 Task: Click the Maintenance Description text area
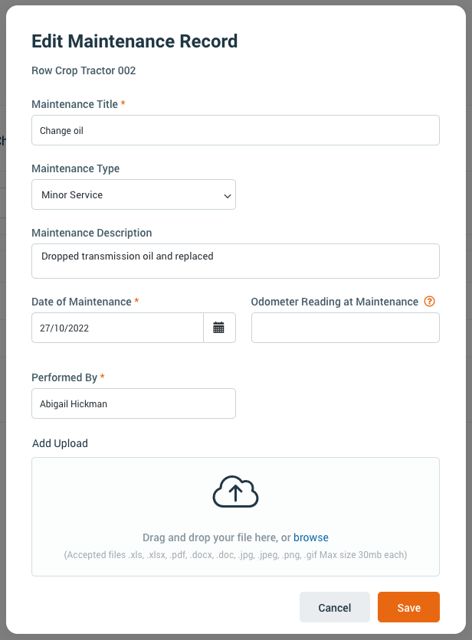tap(236, 261)
